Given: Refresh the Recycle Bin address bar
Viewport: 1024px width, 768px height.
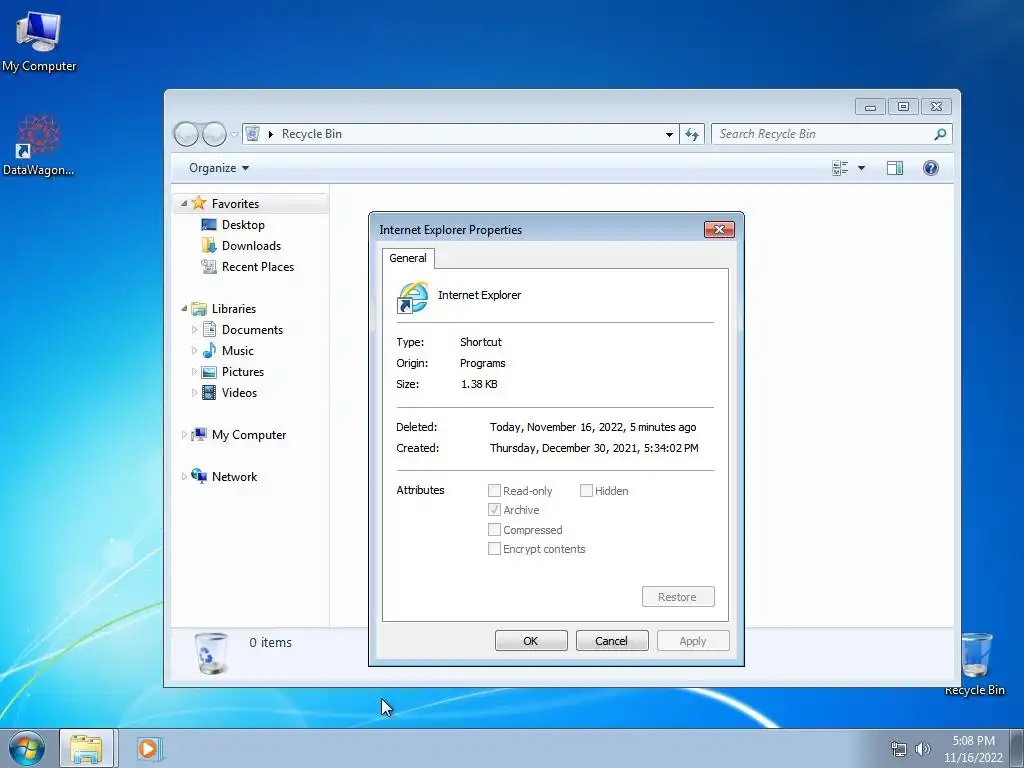Looking at the screenshot, I should click(692, 134).
